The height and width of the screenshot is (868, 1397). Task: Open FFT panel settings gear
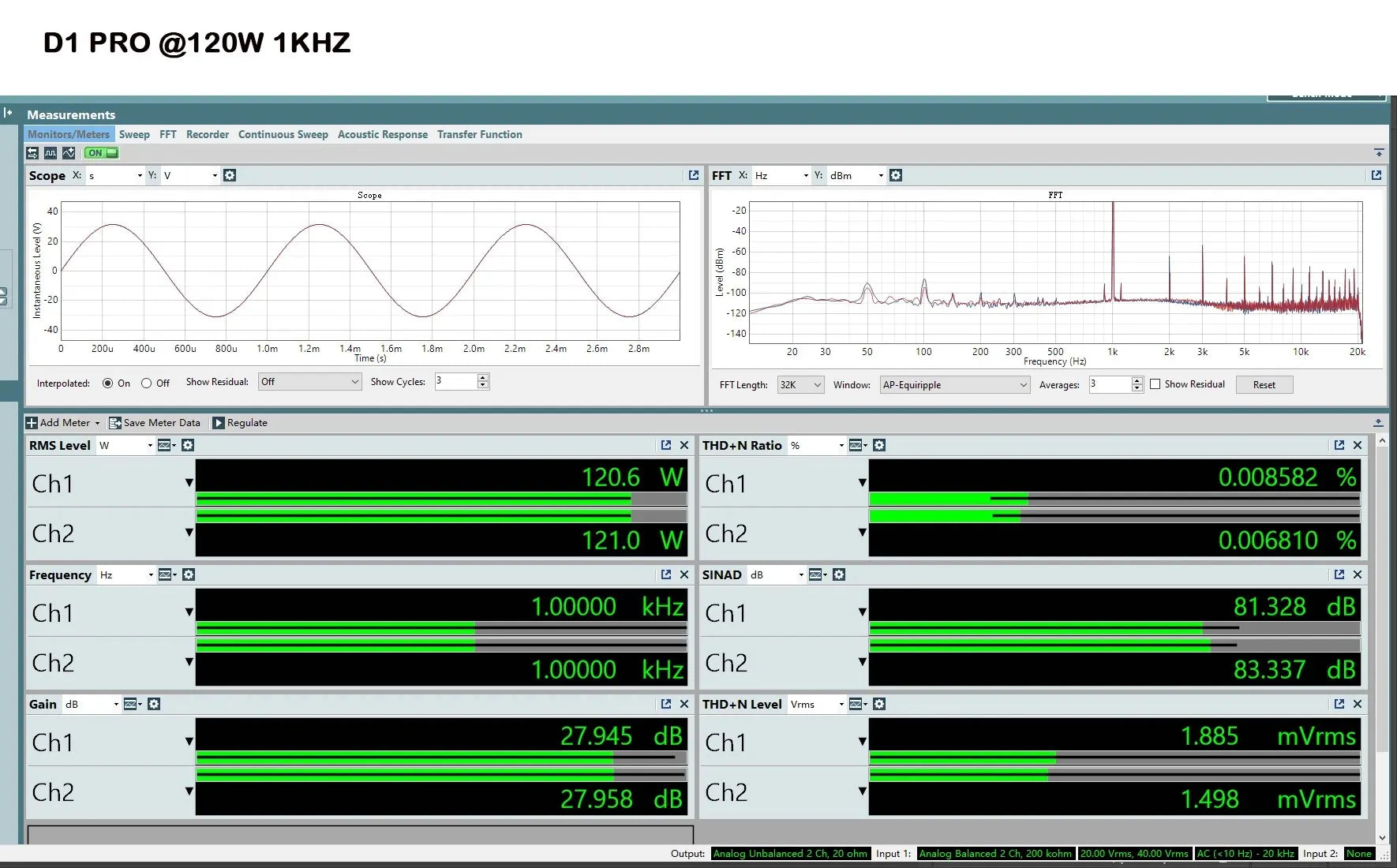[896, 175]
